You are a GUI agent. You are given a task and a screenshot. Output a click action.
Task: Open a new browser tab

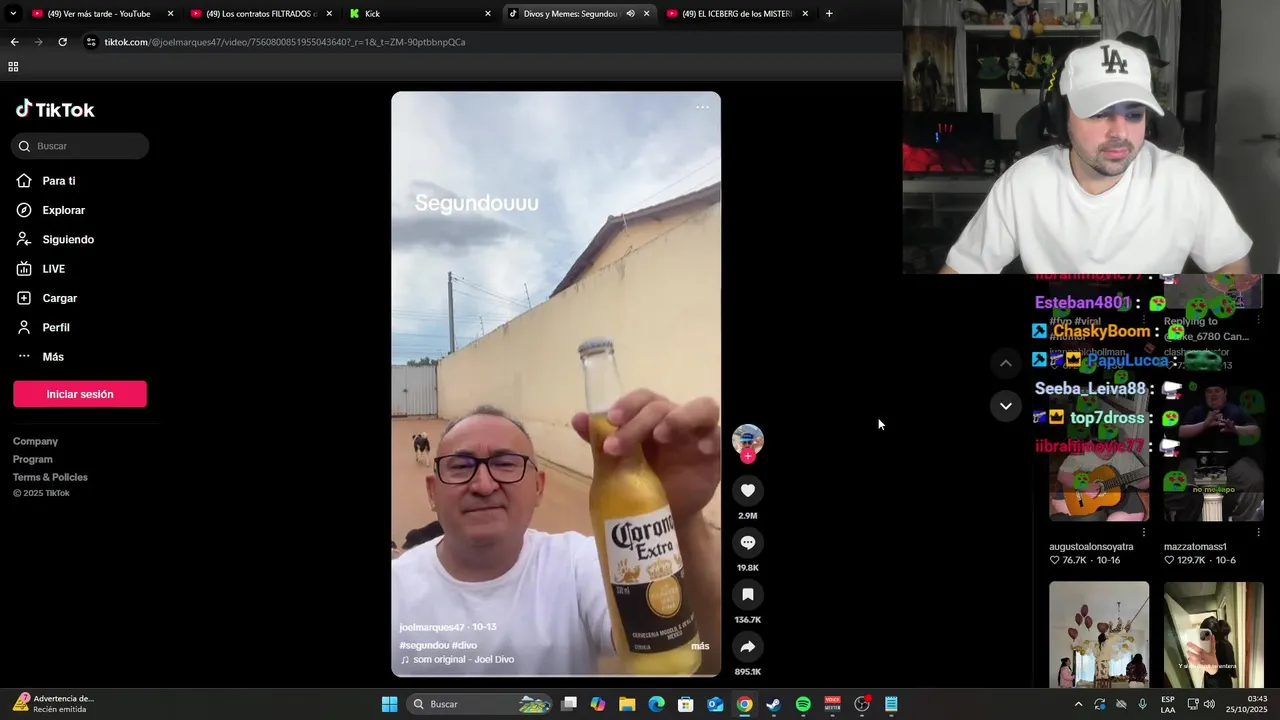point(829,14)
